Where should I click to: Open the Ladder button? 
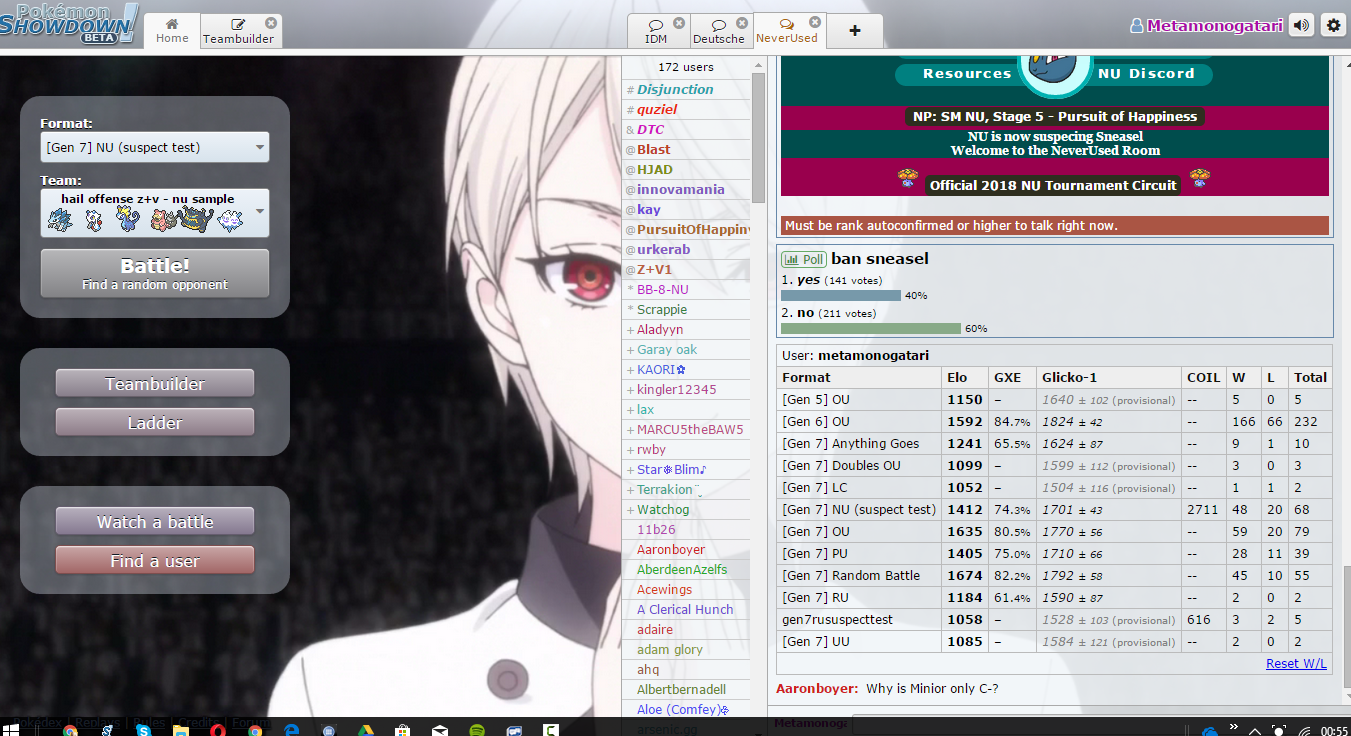[155, 423]
